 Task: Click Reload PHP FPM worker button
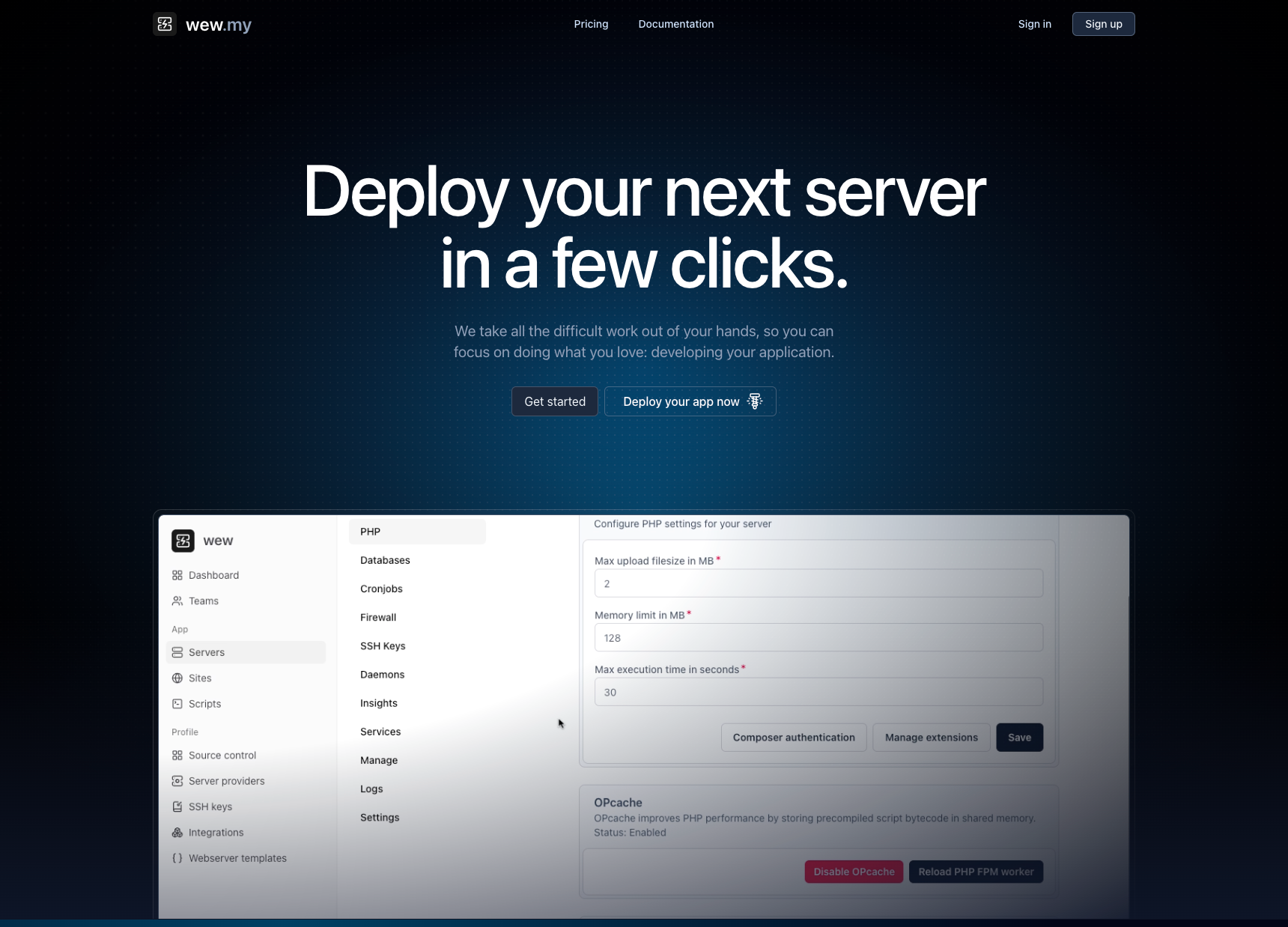pyautogui.click(x=976, y=872)
